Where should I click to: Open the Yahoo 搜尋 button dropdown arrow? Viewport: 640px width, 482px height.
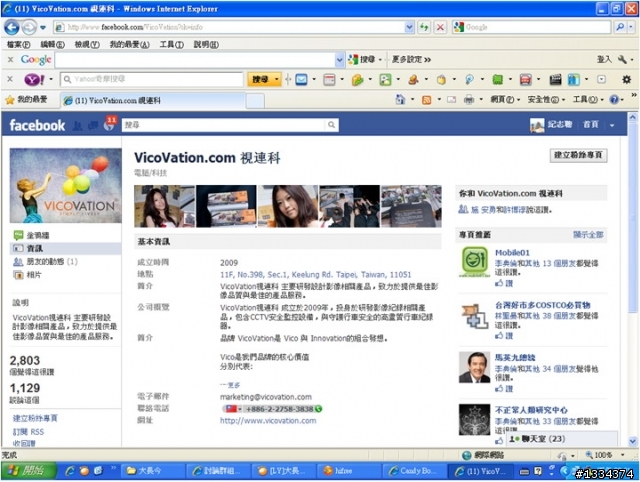tap(277, 79)
